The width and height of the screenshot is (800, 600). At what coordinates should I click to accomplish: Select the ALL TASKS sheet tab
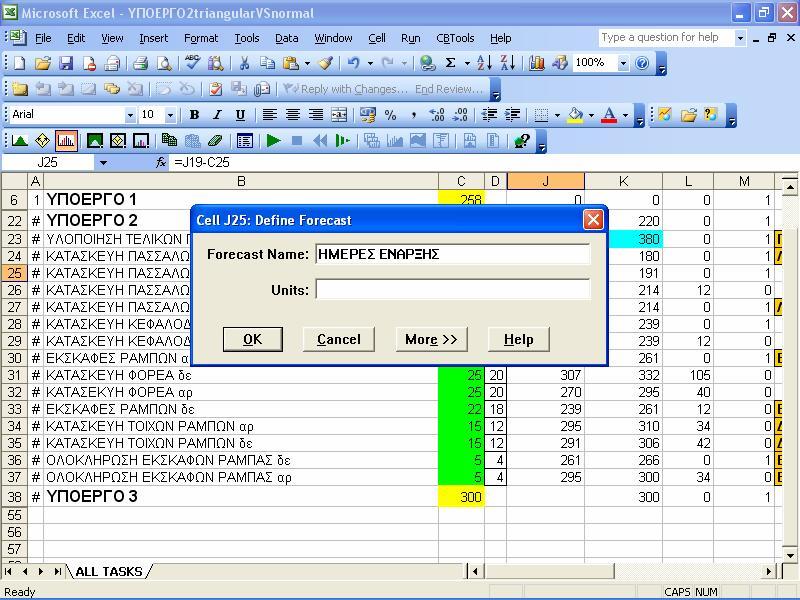pos(109,571)
